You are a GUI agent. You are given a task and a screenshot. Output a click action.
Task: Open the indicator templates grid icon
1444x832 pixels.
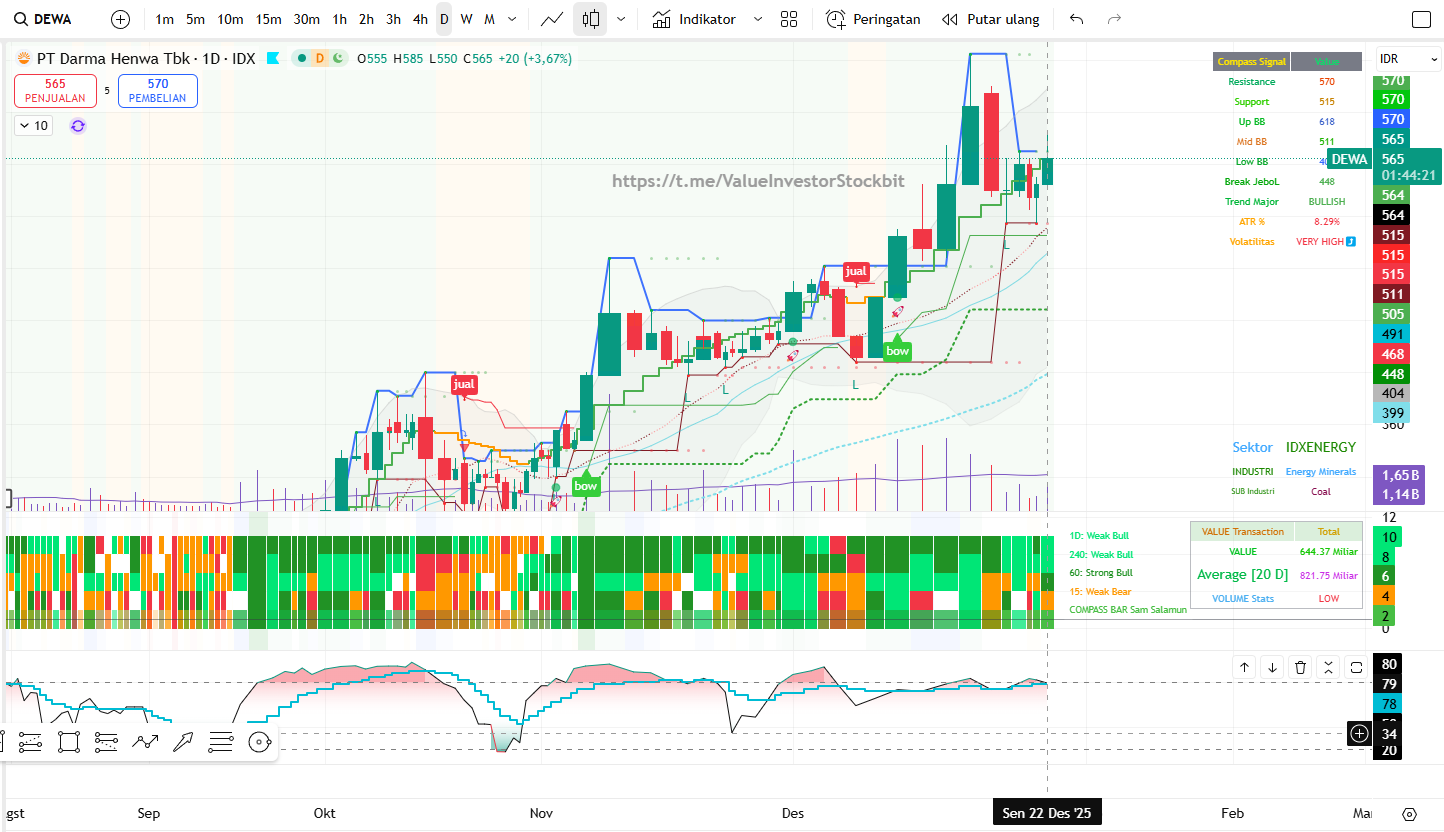[789, 19]
